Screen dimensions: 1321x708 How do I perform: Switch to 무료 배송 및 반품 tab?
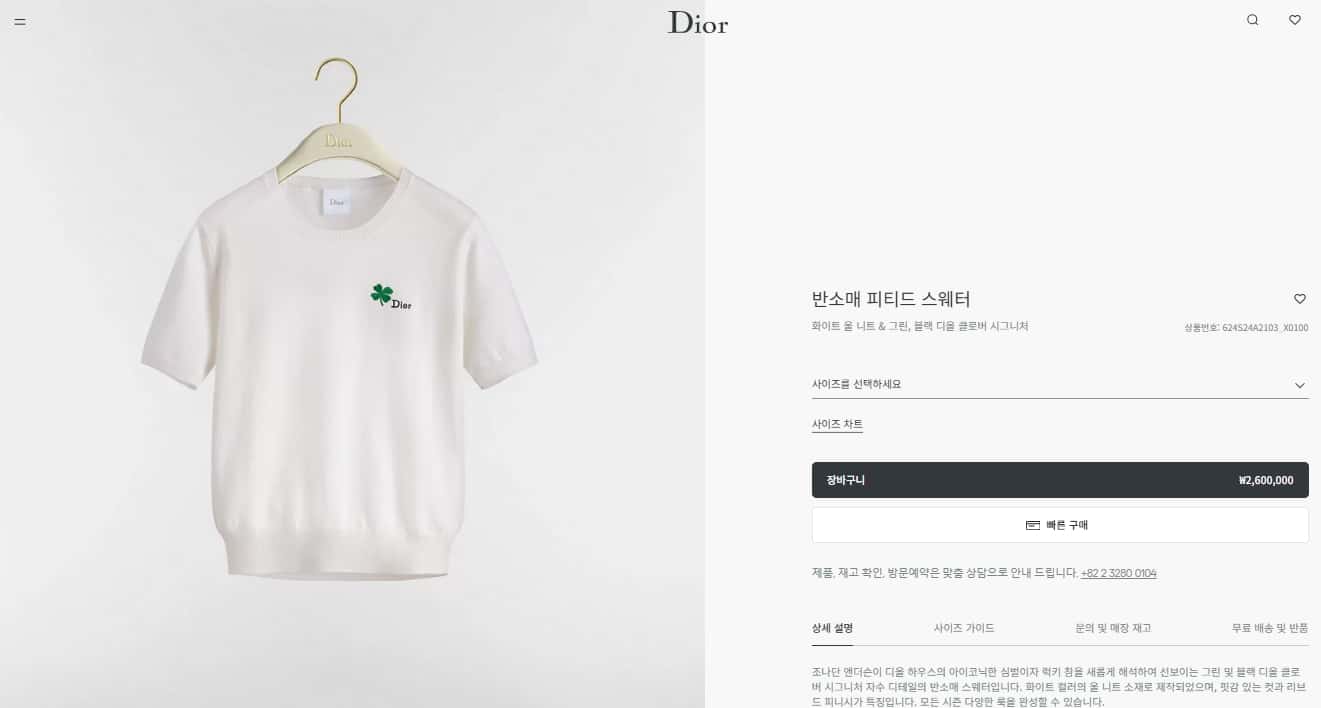point(1270,628)
